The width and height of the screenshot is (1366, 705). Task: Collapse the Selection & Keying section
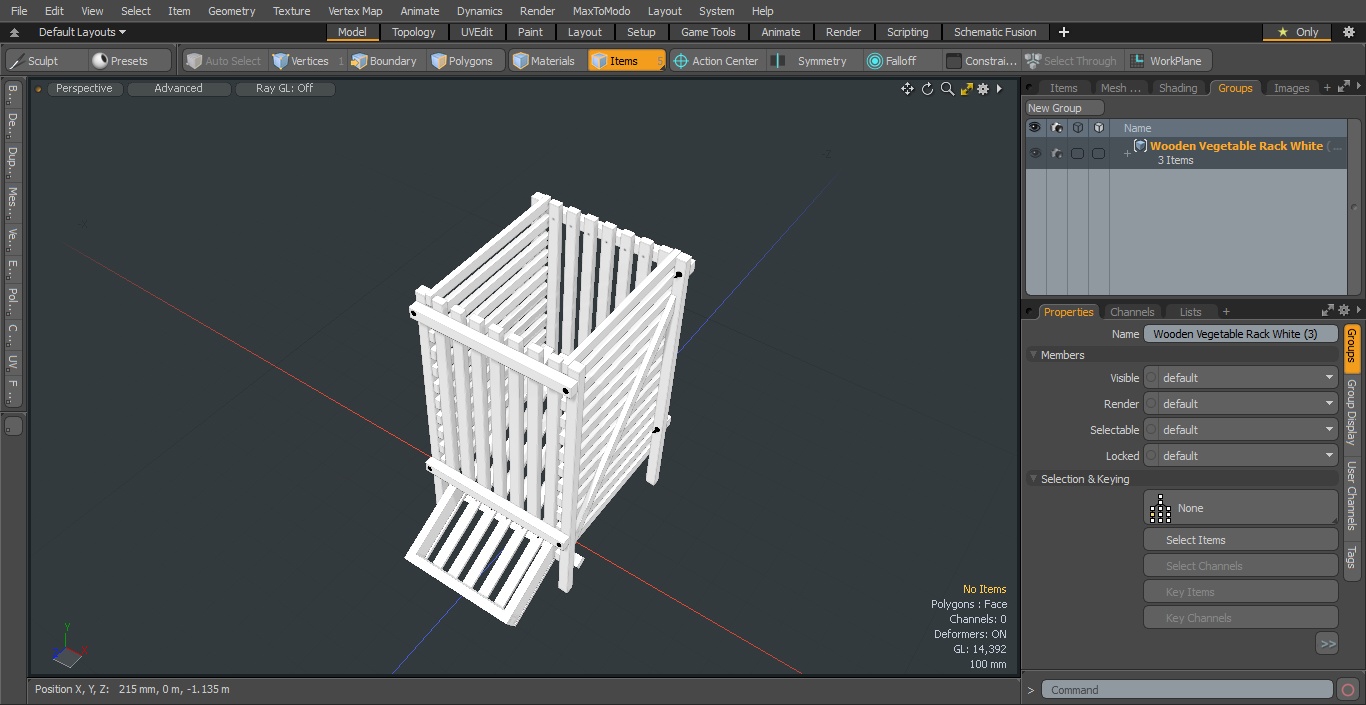coord(1033,479)
